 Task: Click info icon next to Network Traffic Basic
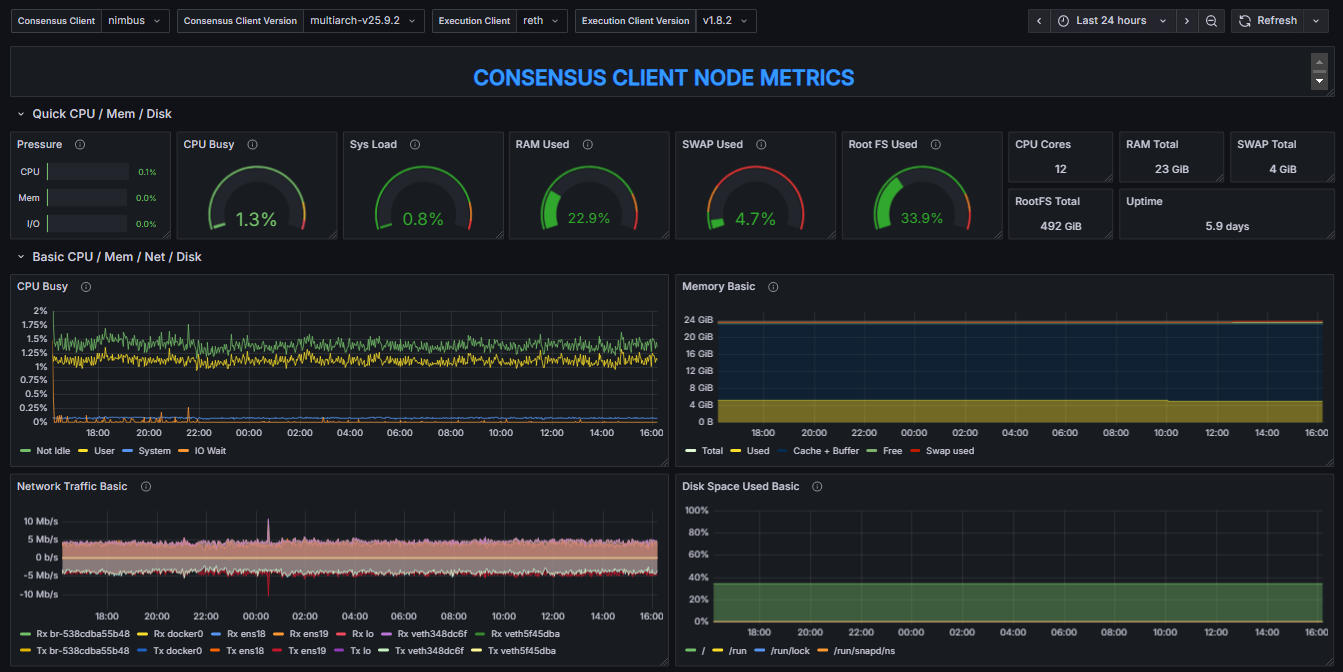pos(146,487)
